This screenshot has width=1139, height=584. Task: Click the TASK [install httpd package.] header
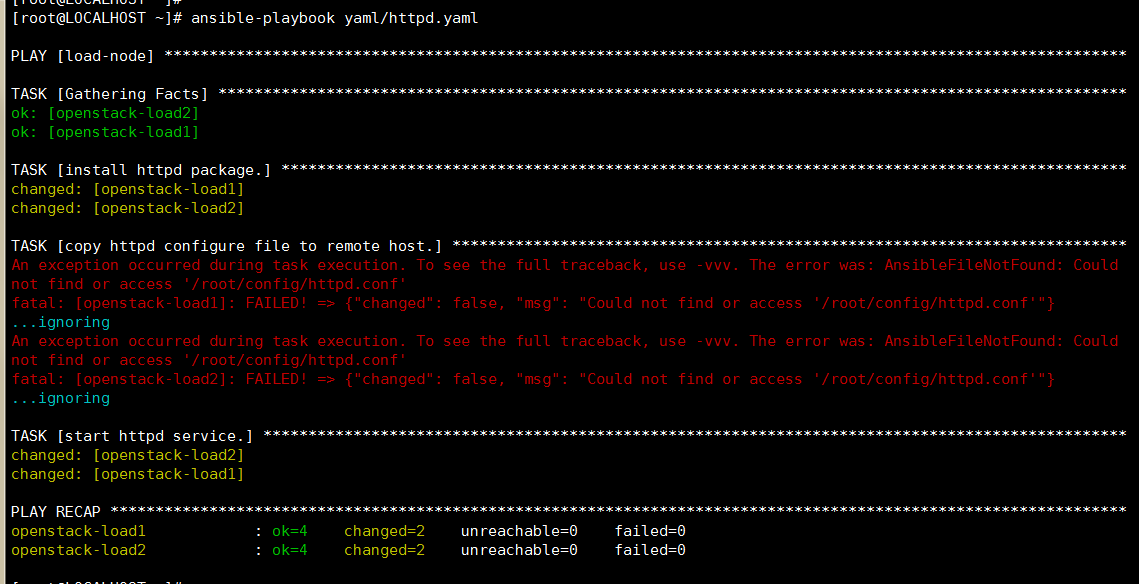pyautogui.click(x=141, y=170)
